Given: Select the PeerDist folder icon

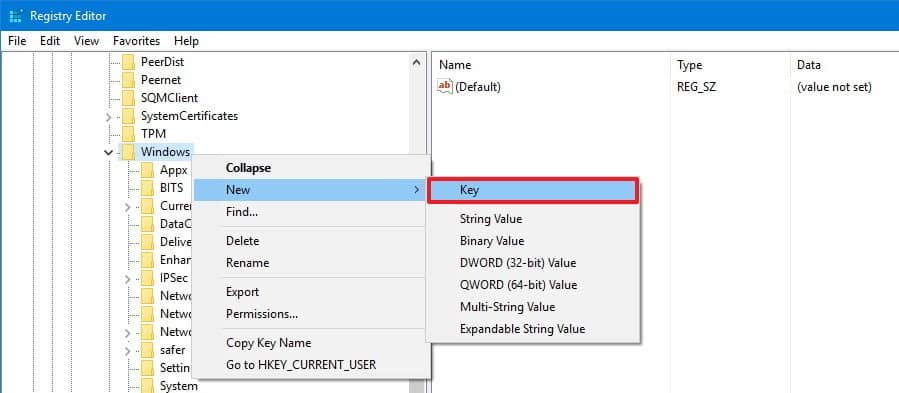Looking at the screenshot, I should tap(128, 61).
